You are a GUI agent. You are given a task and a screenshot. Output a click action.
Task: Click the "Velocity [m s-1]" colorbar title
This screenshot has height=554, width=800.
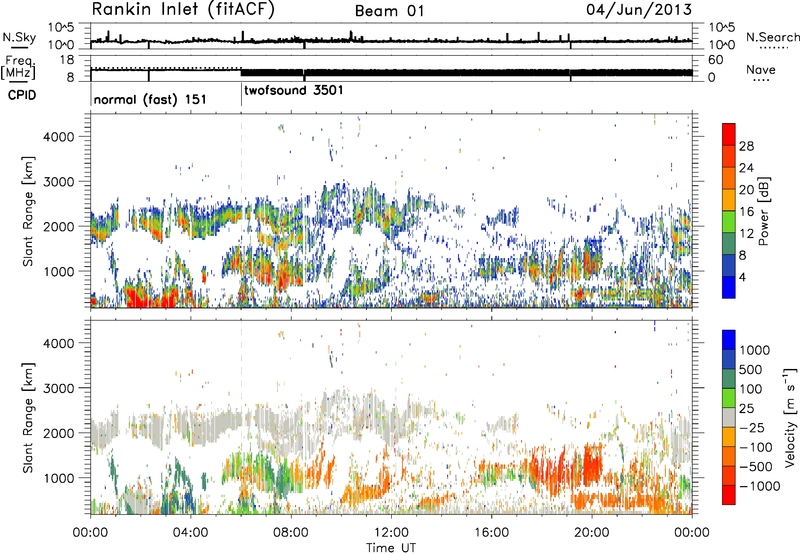coord(790,417)
